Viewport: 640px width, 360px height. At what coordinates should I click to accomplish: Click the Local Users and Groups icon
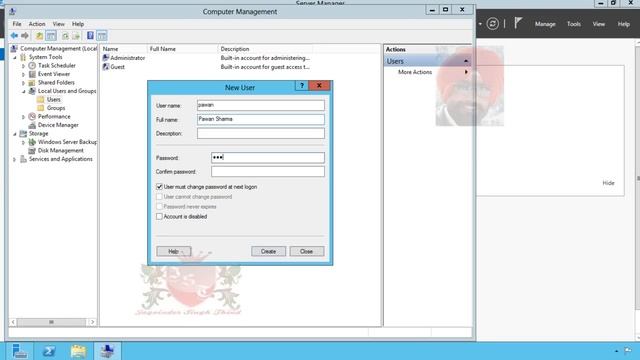pos(32,91)
